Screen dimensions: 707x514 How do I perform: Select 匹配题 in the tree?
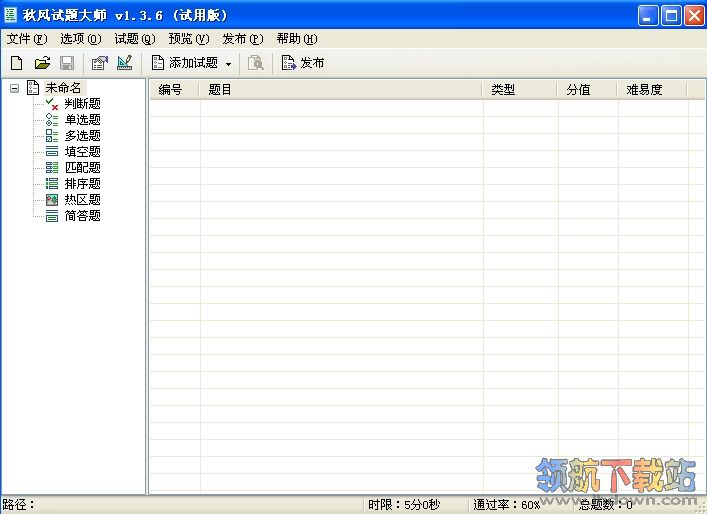(83, 168)
